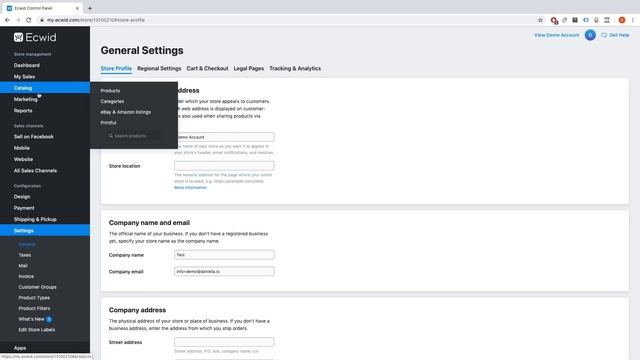Click the Ecwid logo in sidebar
The width and height of the screenshot is (640, 360).
click(35, 38)
